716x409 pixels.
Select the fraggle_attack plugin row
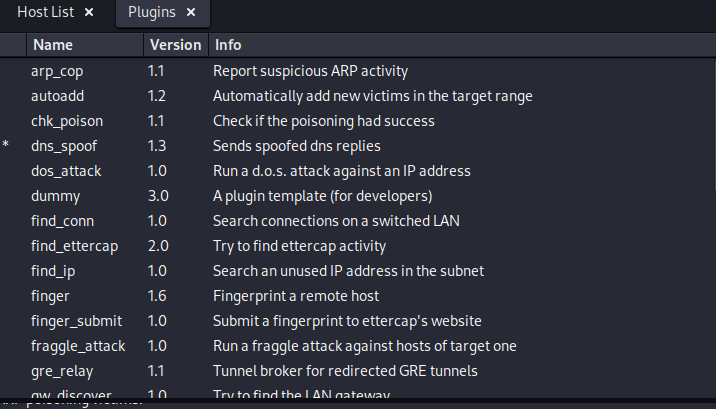356,346
